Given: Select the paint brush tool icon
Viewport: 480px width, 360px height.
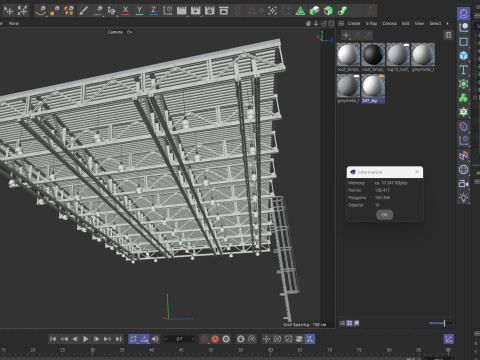Looking at the screenshot, I should (83, 11).
